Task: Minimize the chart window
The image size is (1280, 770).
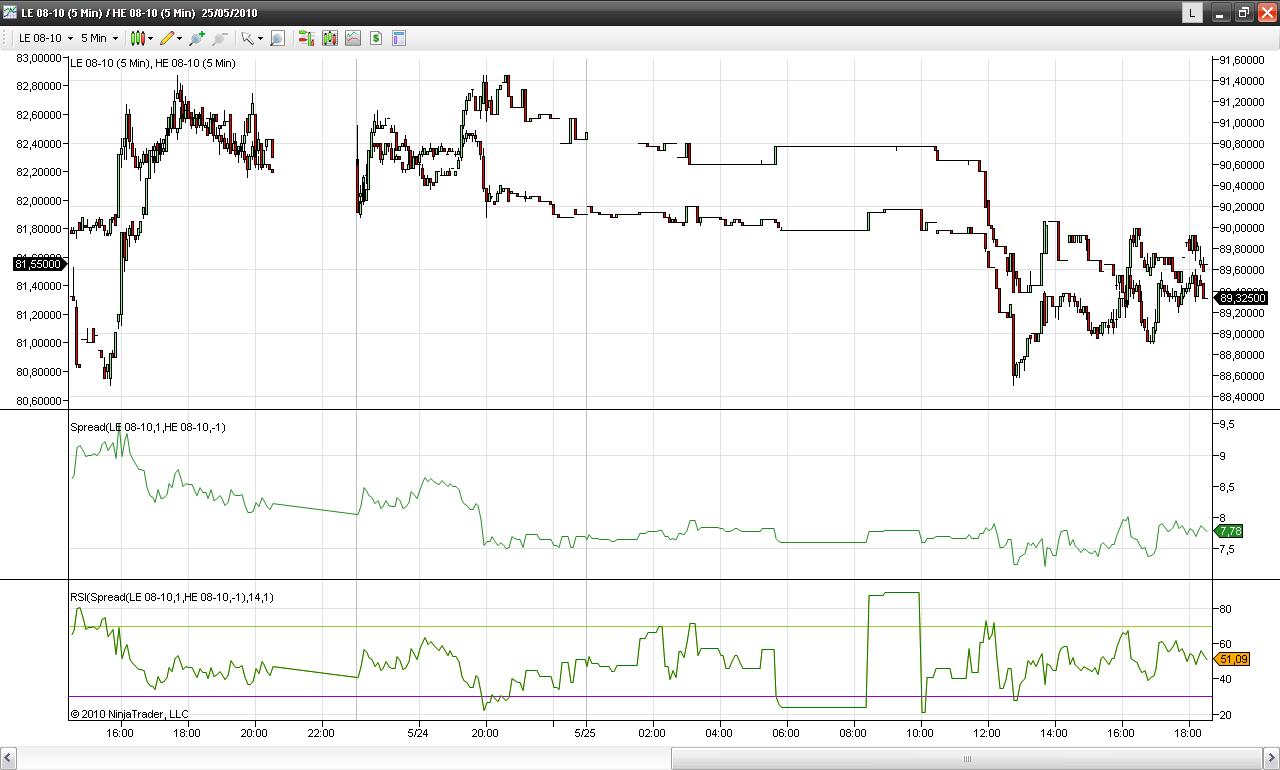Action: (1220, 12)
